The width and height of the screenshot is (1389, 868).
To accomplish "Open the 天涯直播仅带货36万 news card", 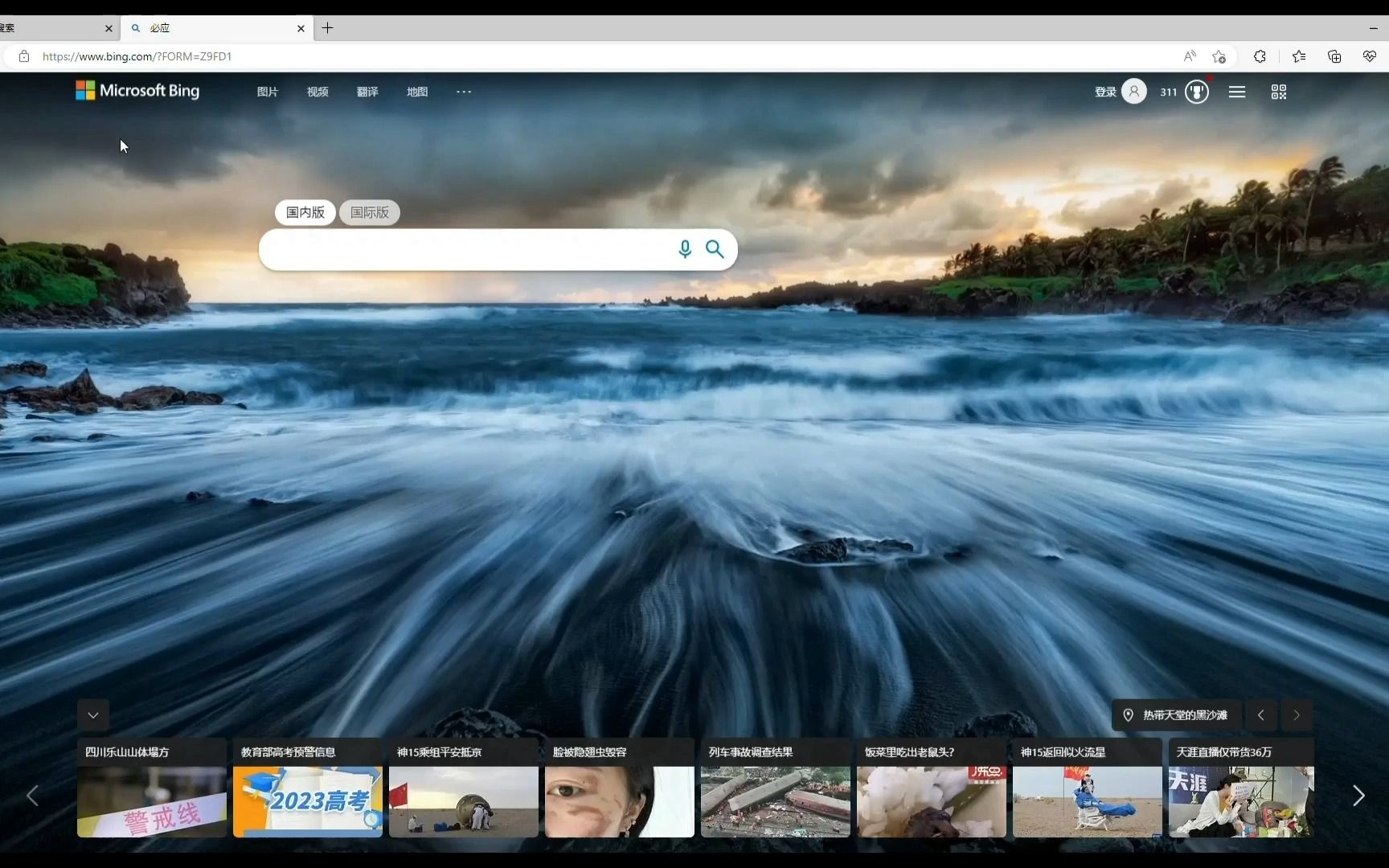I will (1242, 788).
